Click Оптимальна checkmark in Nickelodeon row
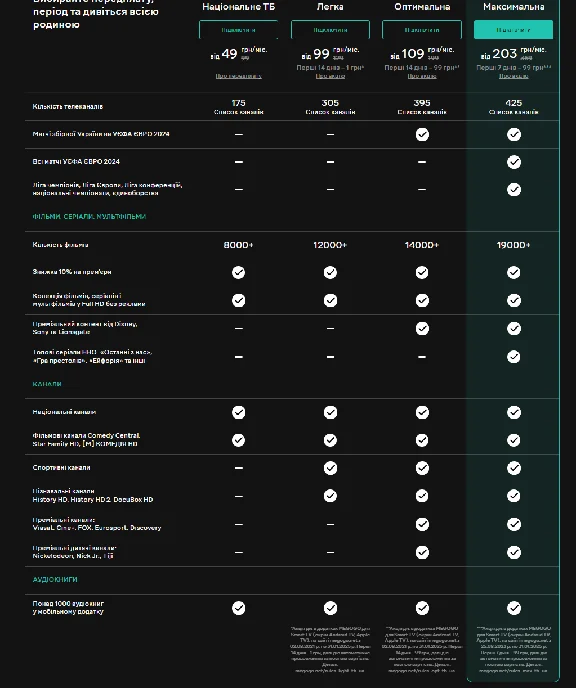 click(422, 552)
